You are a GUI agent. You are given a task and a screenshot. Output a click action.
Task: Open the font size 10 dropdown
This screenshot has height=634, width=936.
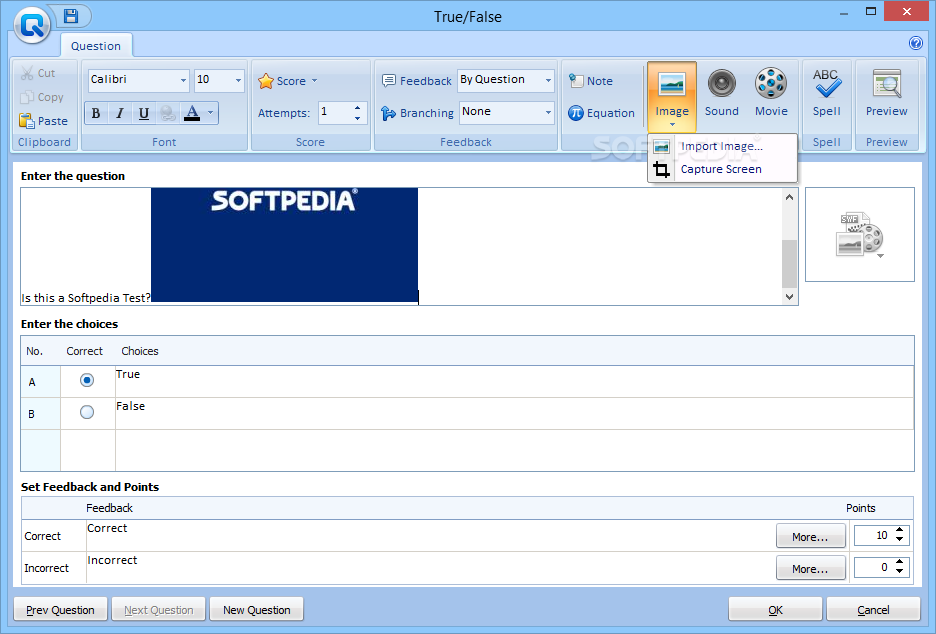tap(238, 80)
